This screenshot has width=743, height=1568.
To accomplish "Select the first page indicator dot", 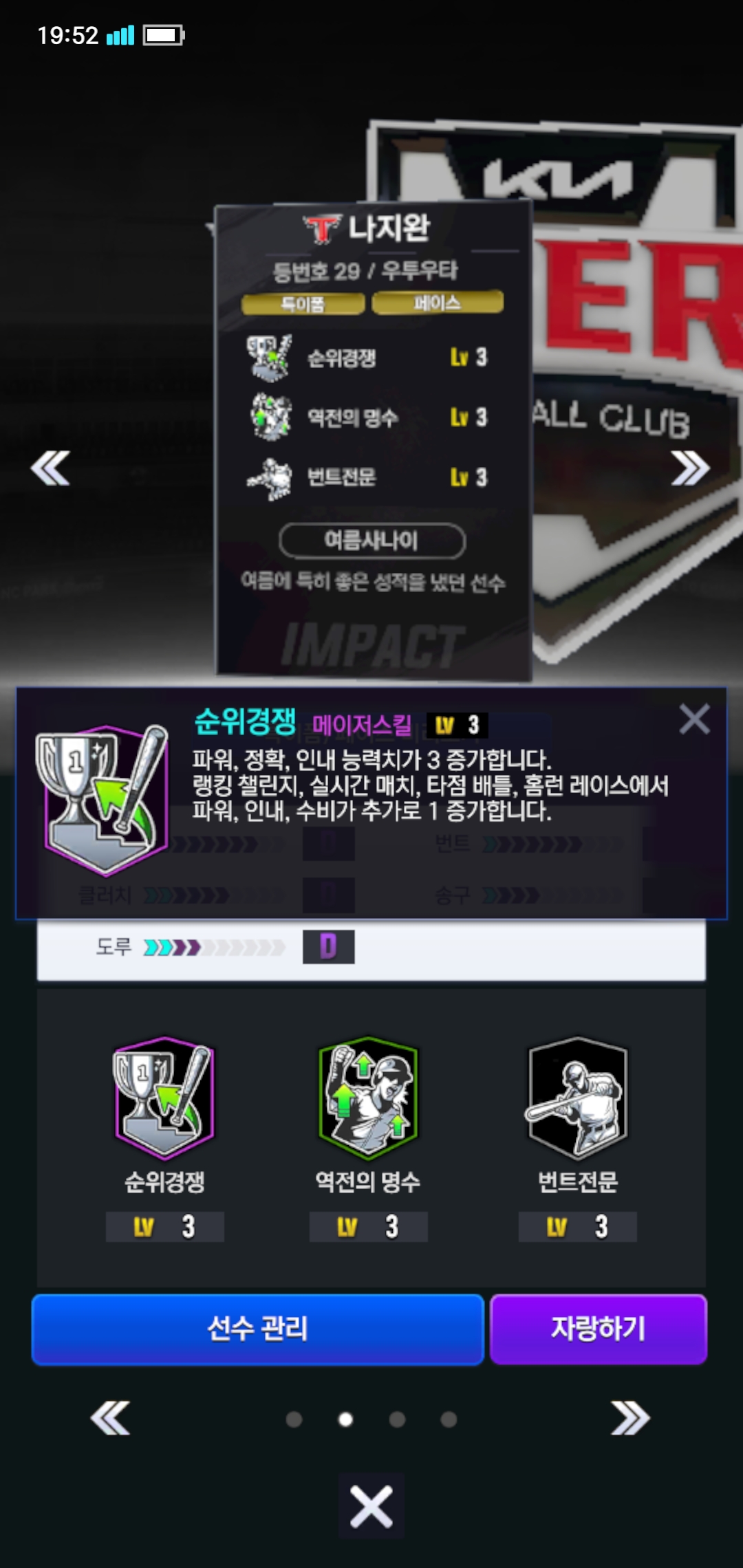I will [x=294, y=1419].
